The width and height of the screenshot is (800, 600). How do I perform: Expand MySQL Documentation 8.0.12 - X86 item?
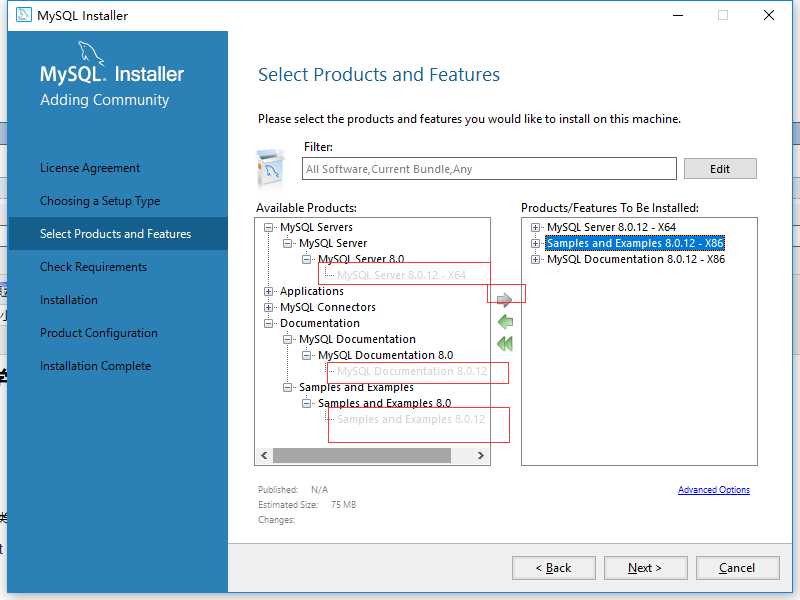pyautogui.click(x=535, y=260)
